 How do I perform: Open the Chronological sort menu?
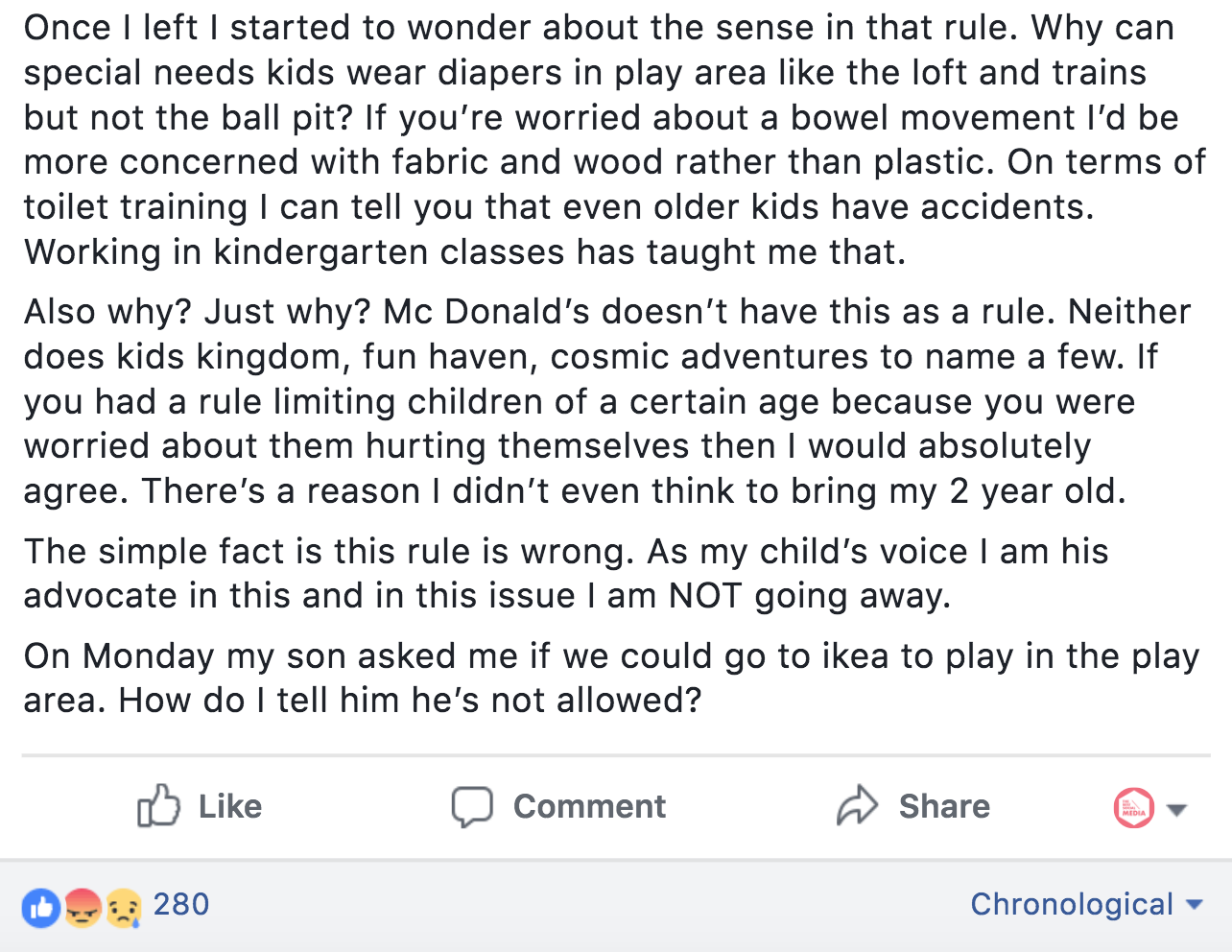(x=1072, y=904)
